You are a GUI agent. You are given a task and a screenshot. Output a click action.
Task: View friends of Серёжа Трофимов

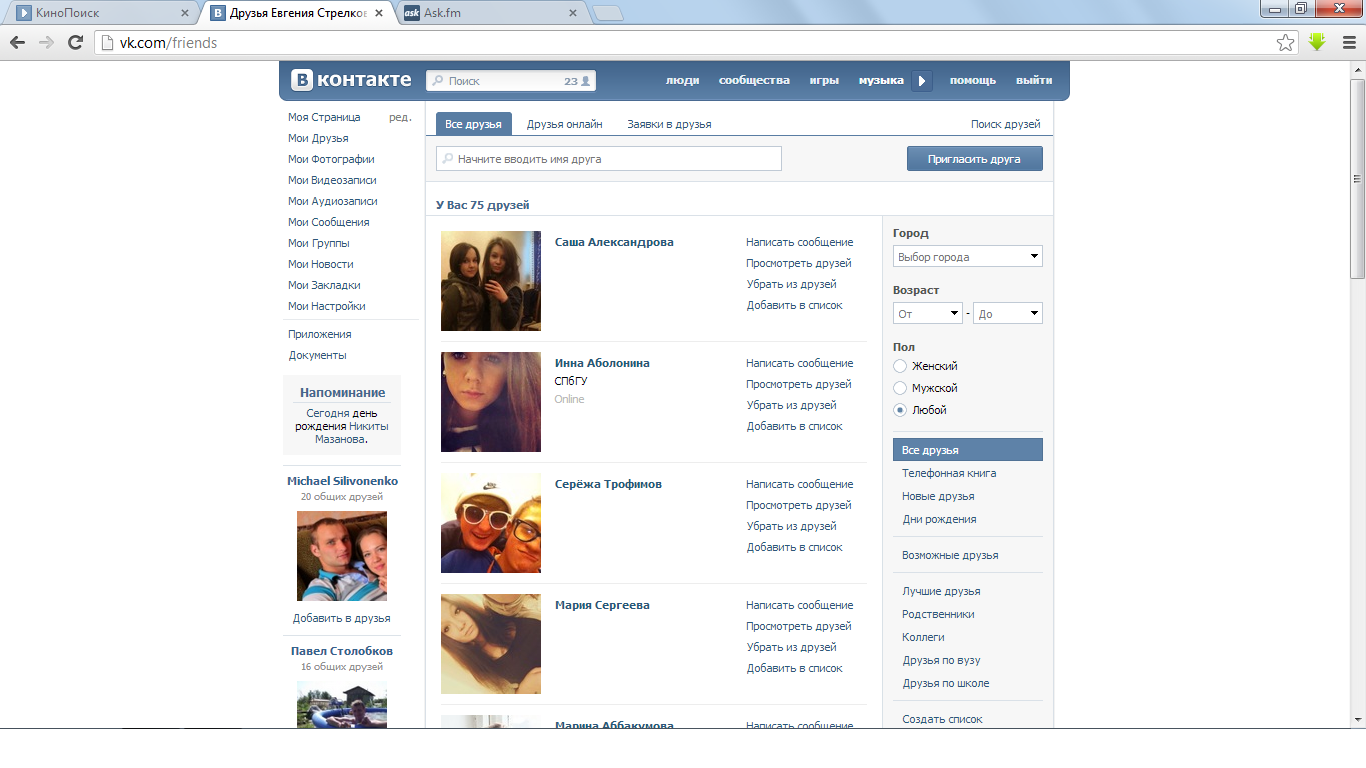pyautogui.click(x=798, y=505)
